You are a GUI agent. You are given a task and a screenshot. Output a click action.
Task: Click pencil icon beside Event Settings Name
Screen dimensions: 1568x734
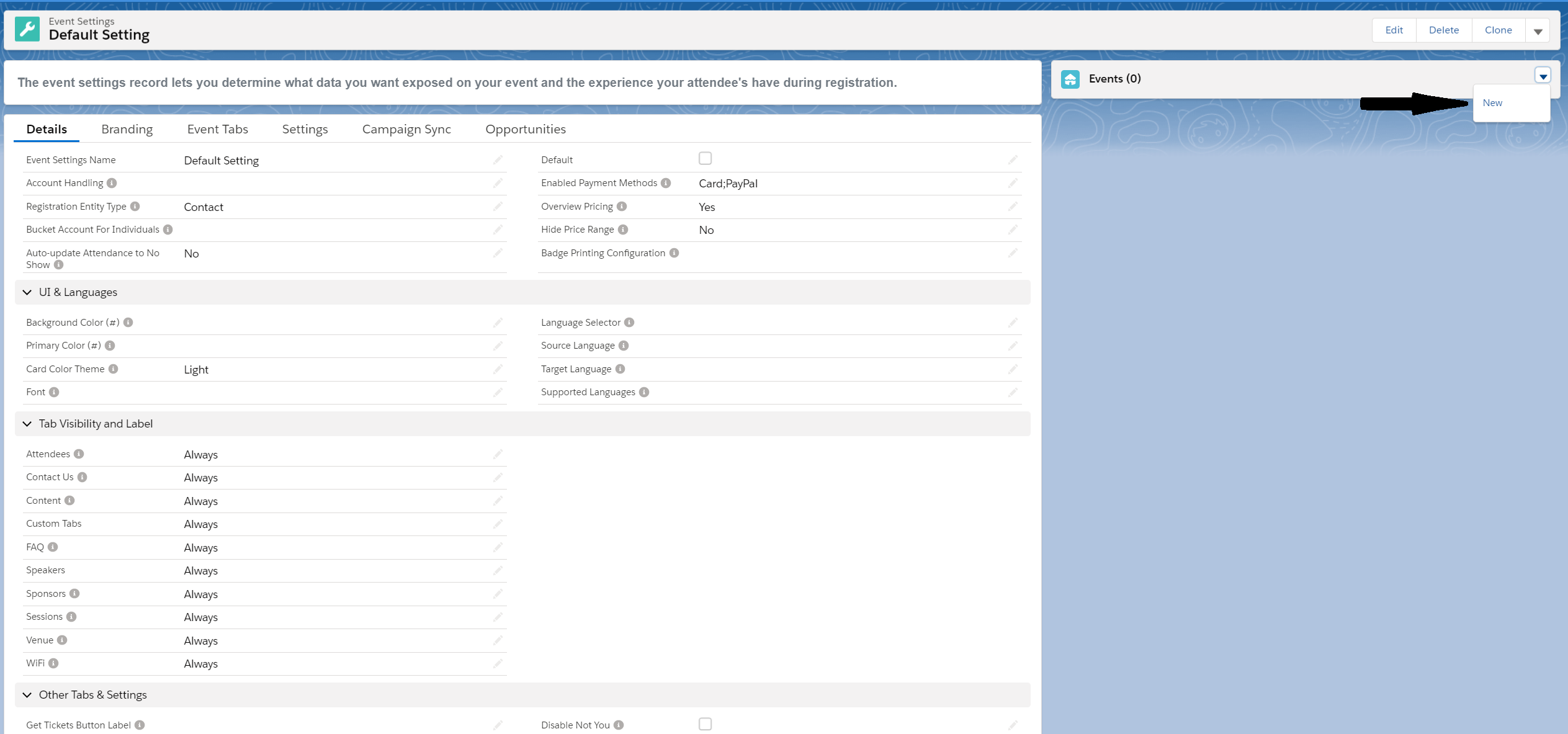(498, 160)
